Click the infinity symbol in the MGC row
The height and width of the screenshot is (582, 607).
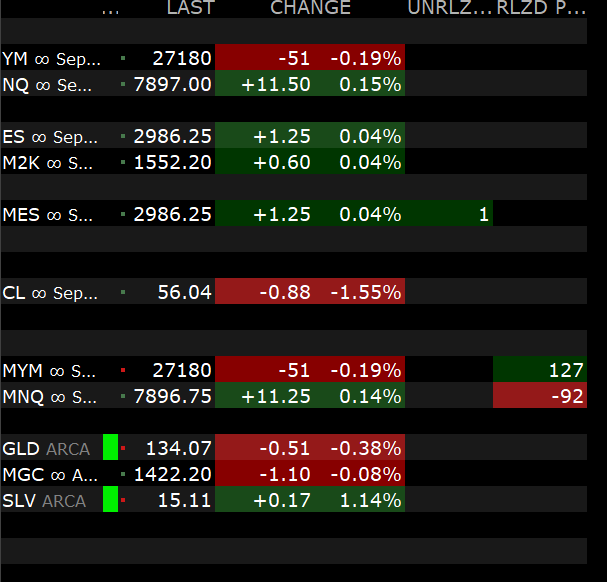(58, 475)
